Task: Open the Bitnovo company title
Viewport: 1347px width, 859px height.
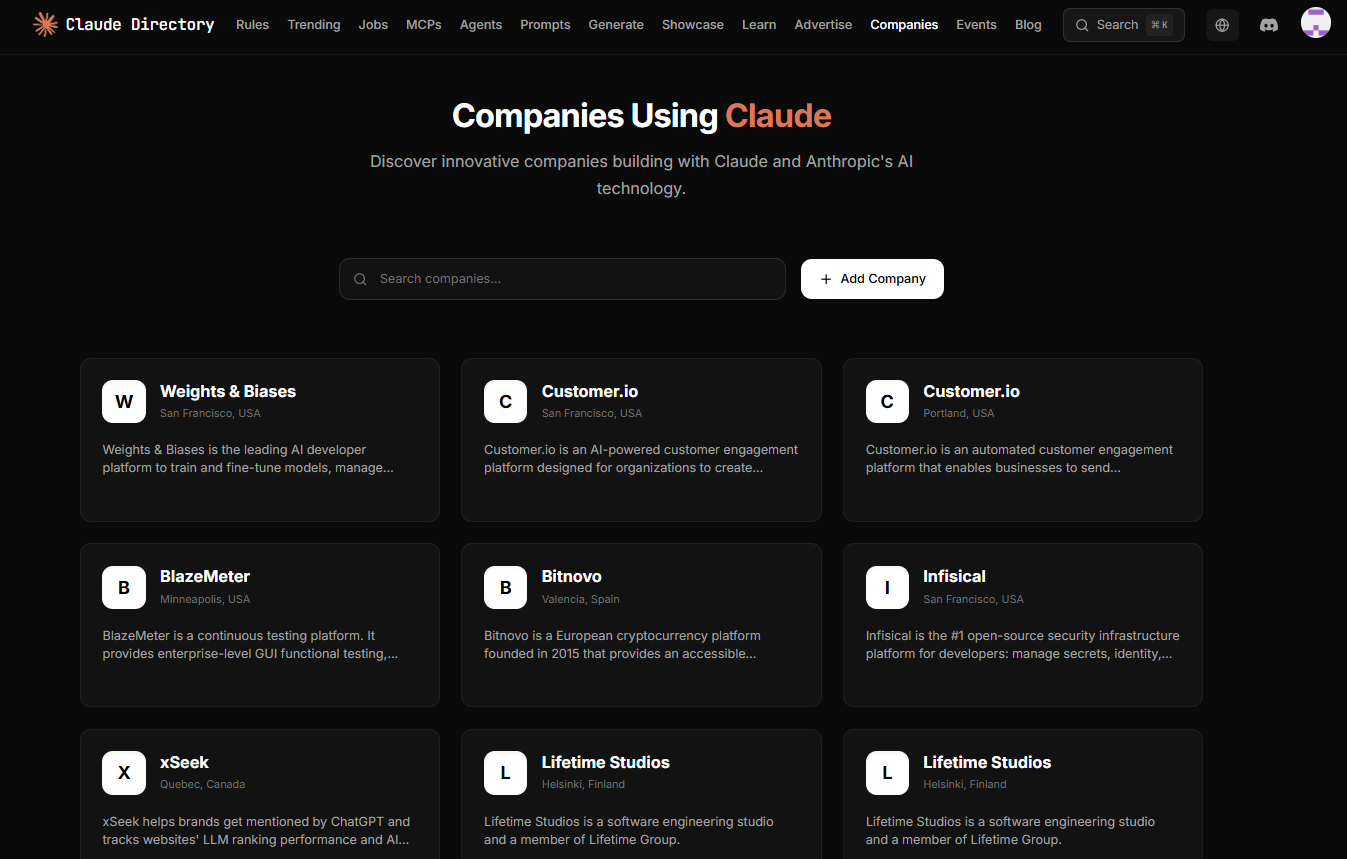Action: [x=572, y=576]
